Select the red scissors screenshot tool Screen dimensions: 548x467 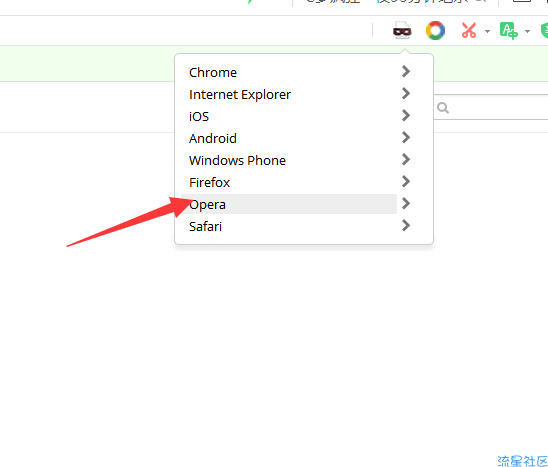tap(469, 30)
